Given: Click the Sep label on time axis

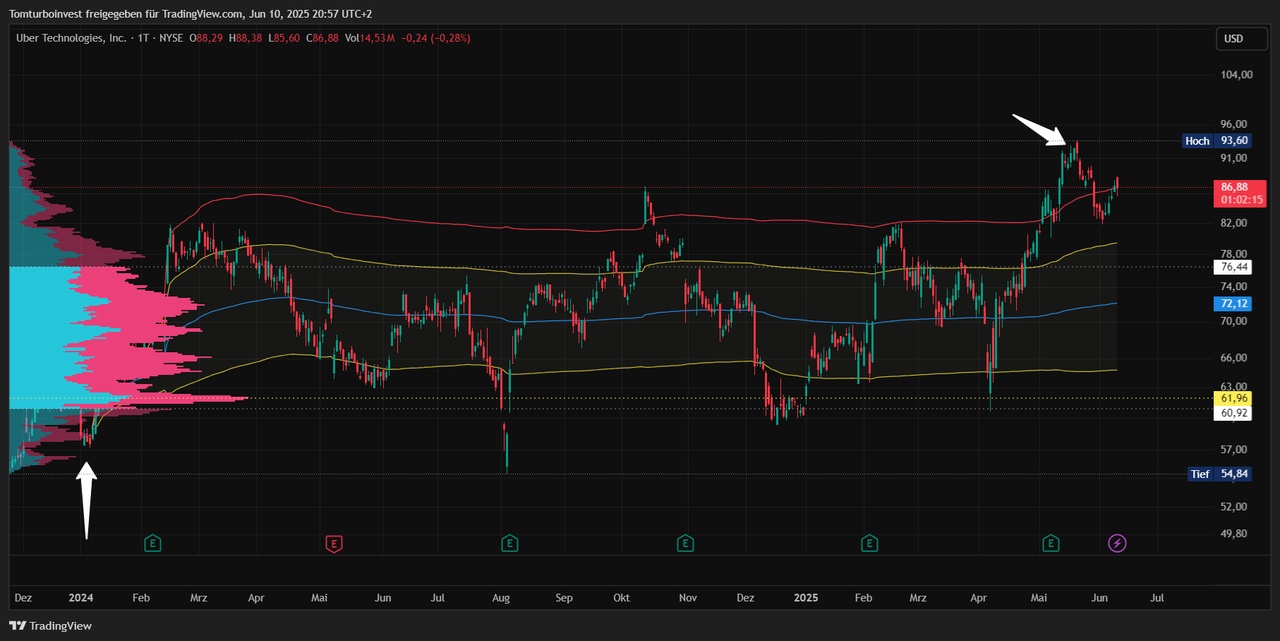Looking at the screenshot, I should (565, 598).
